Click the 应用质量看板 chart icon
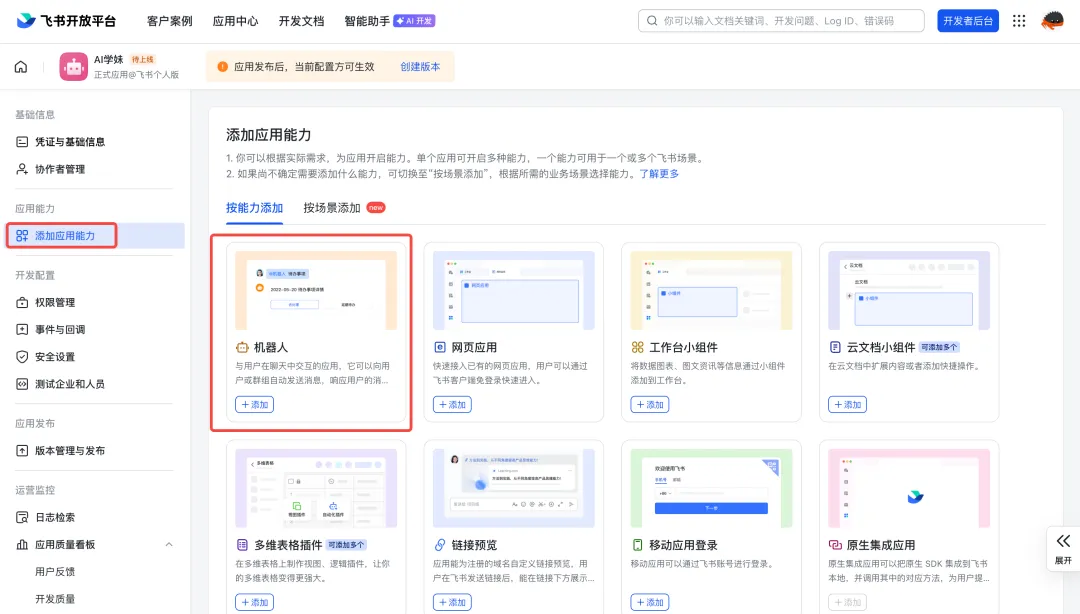Screen dimensions: 1080x614 tap(22, 544)
